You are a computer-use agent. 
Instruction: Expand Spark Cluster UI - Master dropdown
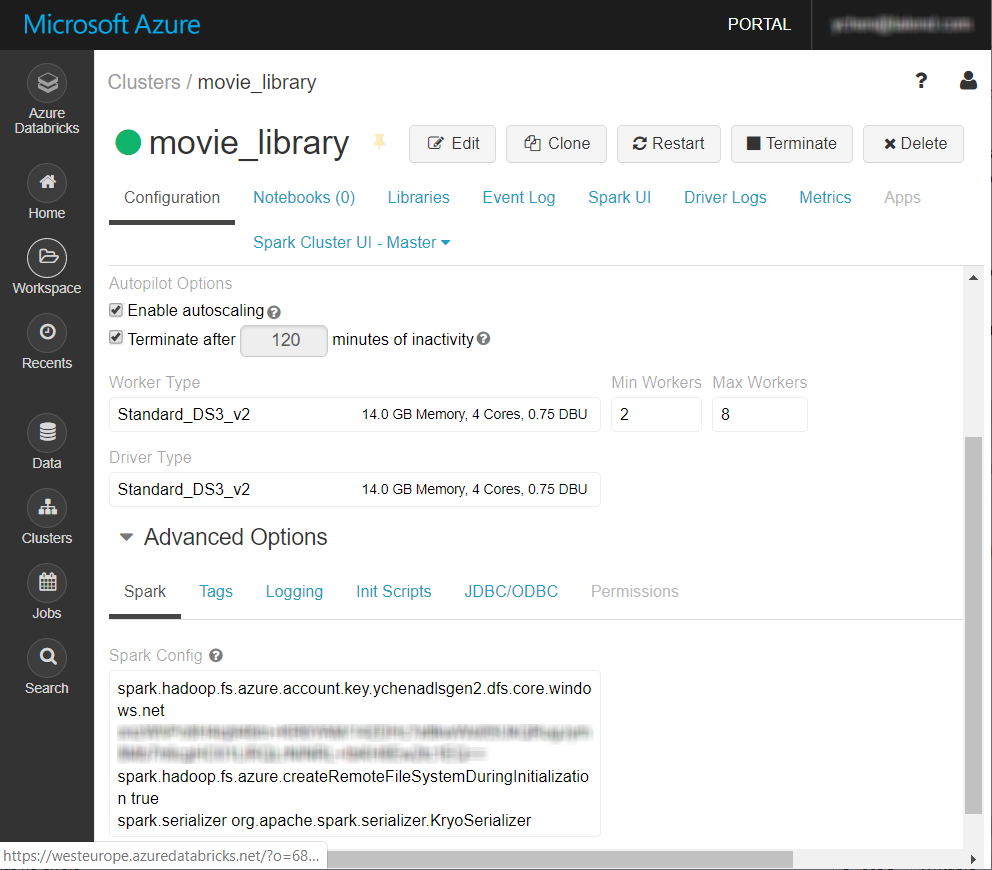[352, 242]
